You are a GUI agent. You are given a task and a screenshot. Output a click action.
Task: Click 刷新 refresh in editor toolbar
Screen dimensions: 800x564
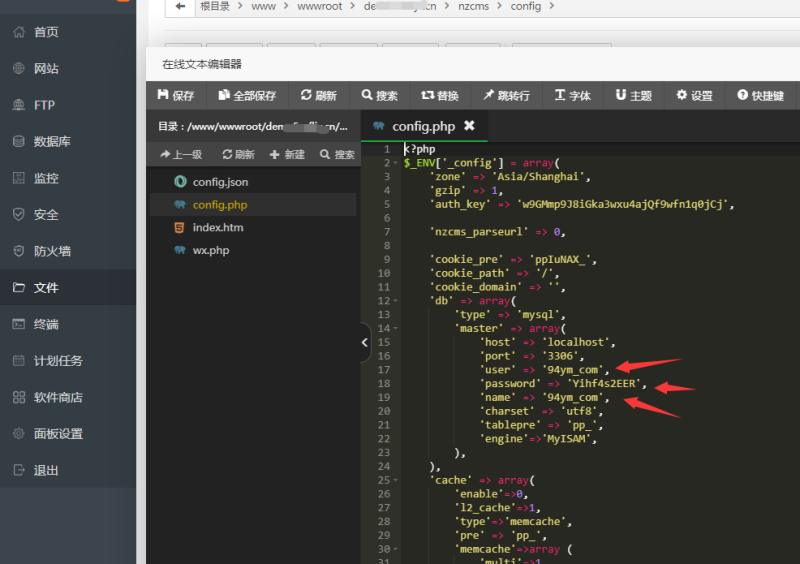point(319,95)
